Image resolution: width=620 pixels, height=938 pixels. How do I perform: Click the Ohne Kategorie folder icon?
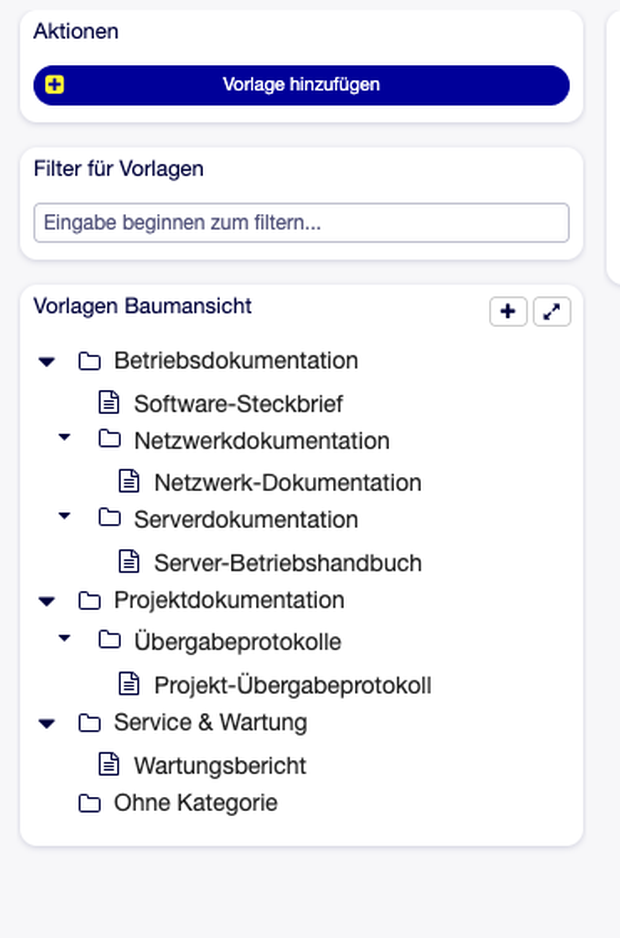(x=89, y=803)
